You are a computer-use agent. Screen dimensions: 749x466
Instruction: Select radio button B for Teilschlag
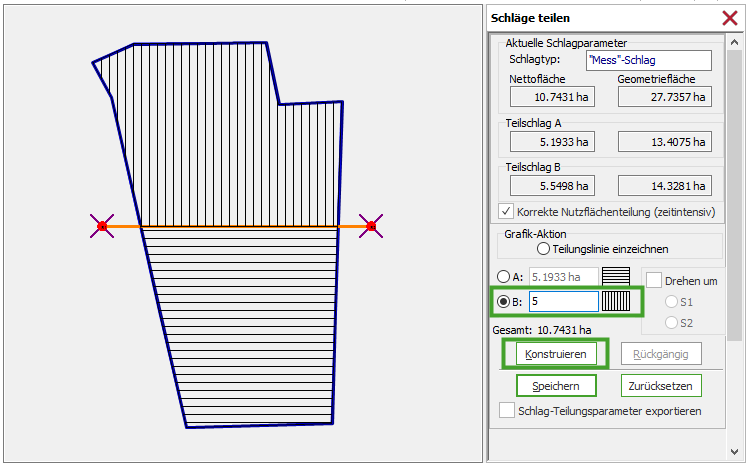click(x=503, y=300)
